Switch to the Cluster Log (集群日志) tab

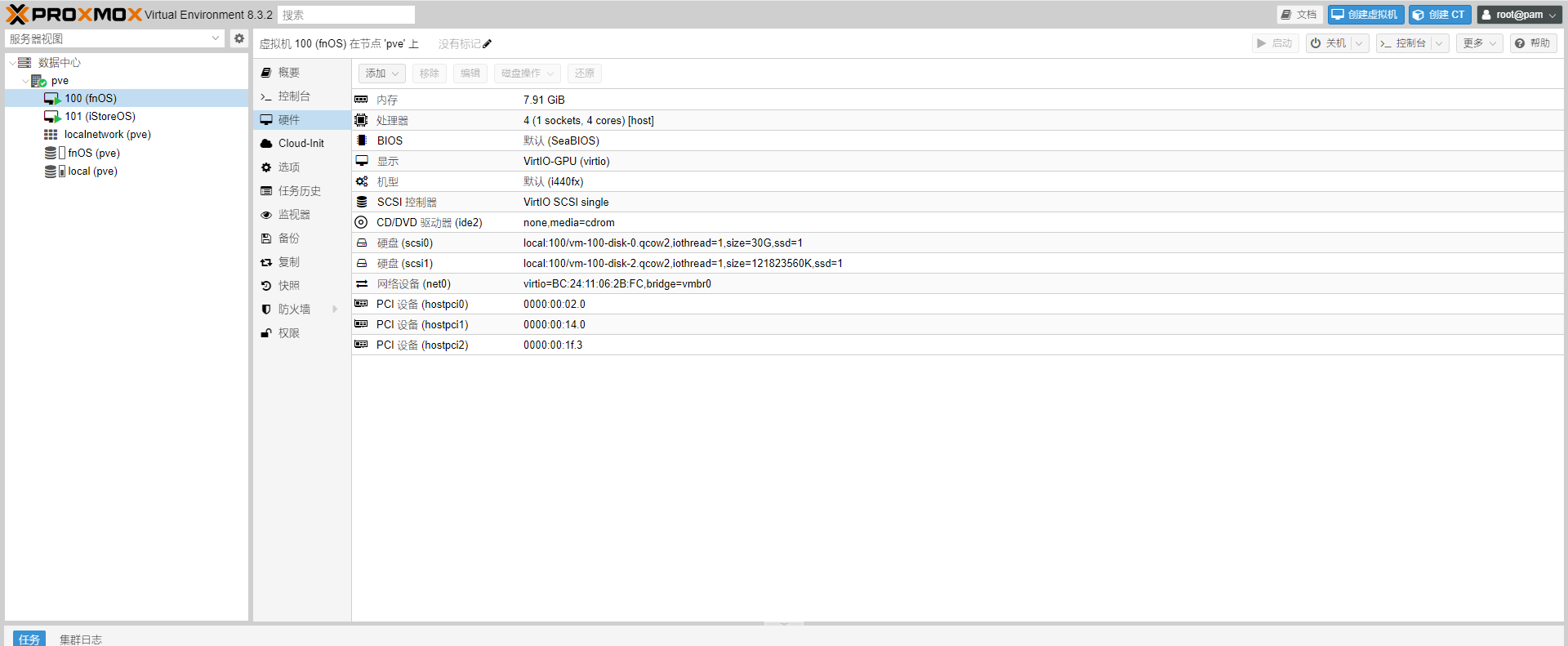click(81, 639)
